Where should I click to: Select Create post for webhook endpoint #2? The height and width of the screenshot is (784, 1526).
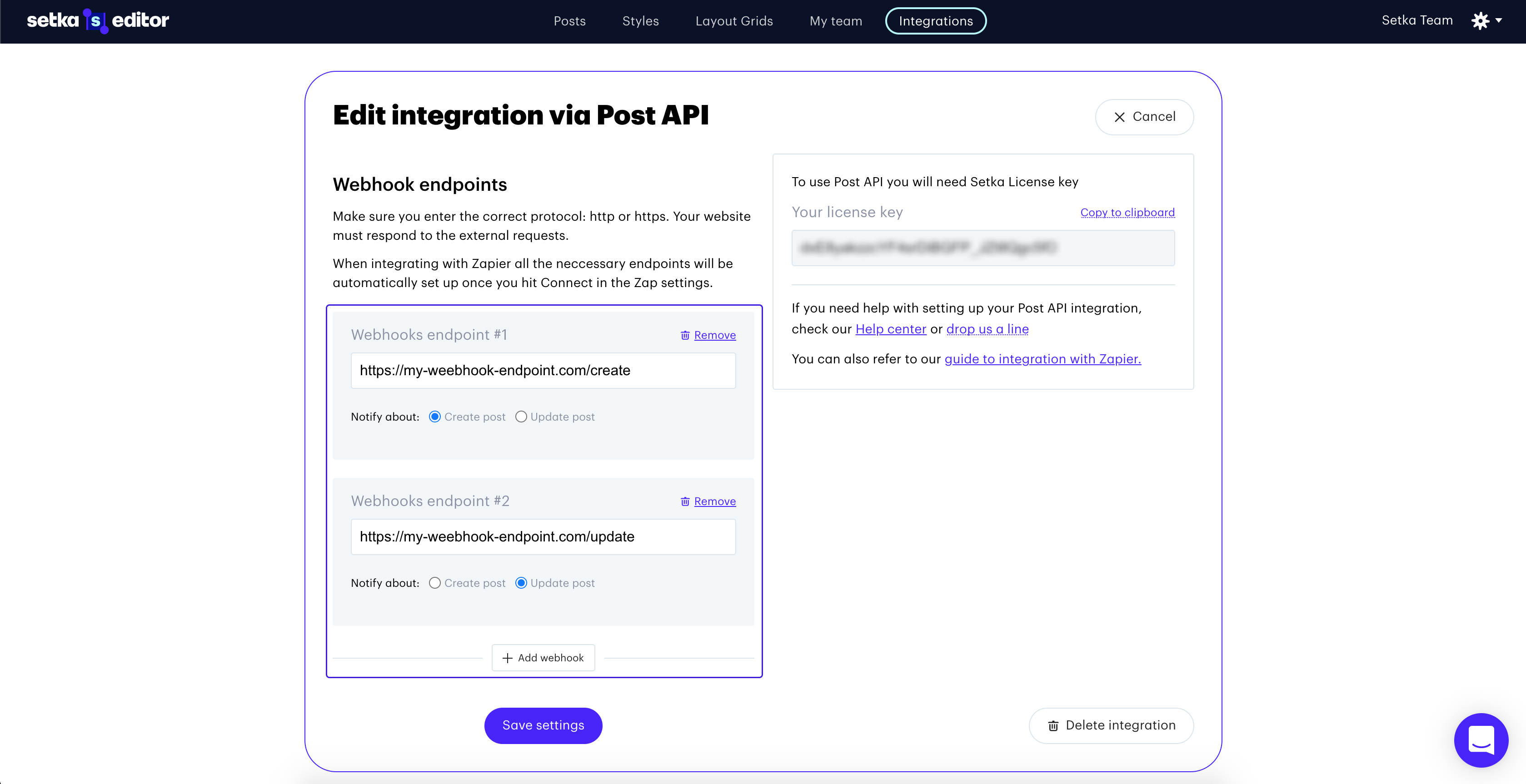point(435,583)
